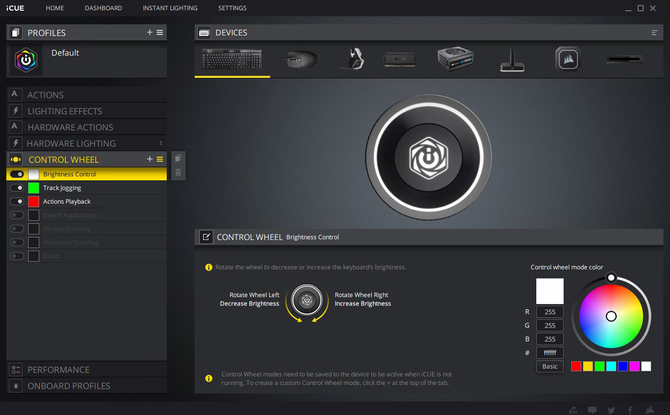Viewport: 670px width, 415px height.
Task: Click the brightness ring handle on wheel
Action: tap(611, 278)
